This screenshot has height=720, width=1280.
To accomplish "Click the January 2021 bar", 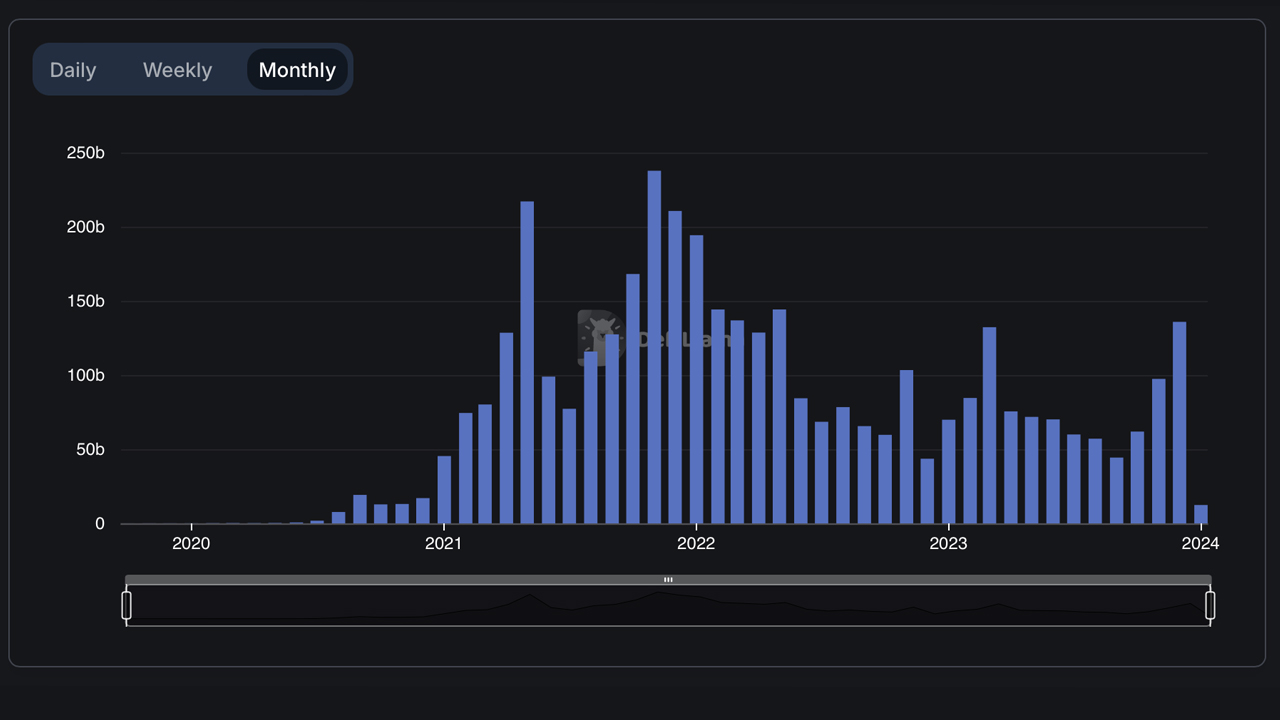I will tap(444, 490).
